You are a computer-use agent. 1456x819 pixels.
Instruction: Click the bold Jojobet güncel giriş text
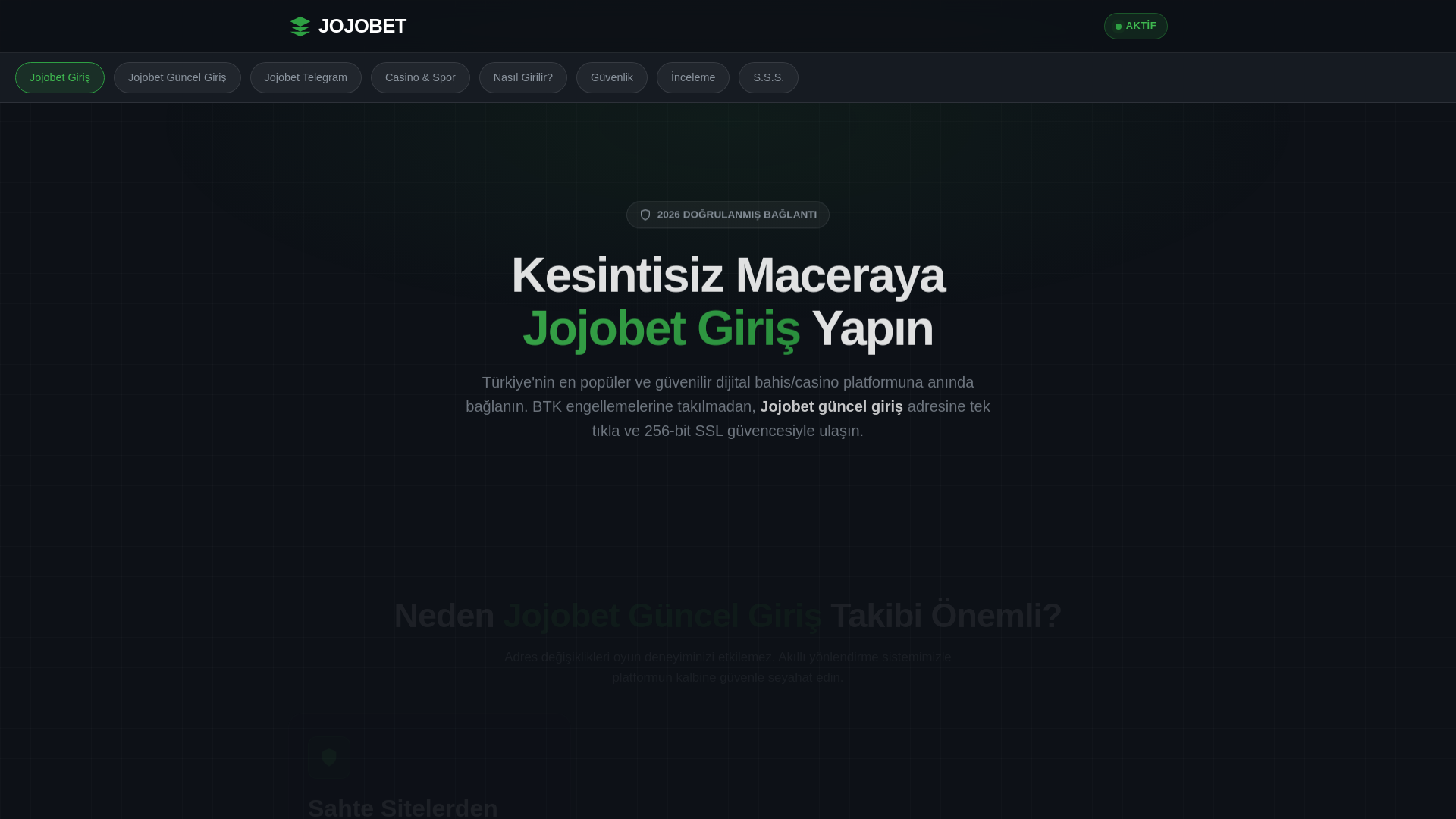pyautogui.click(x=831, y=407)
